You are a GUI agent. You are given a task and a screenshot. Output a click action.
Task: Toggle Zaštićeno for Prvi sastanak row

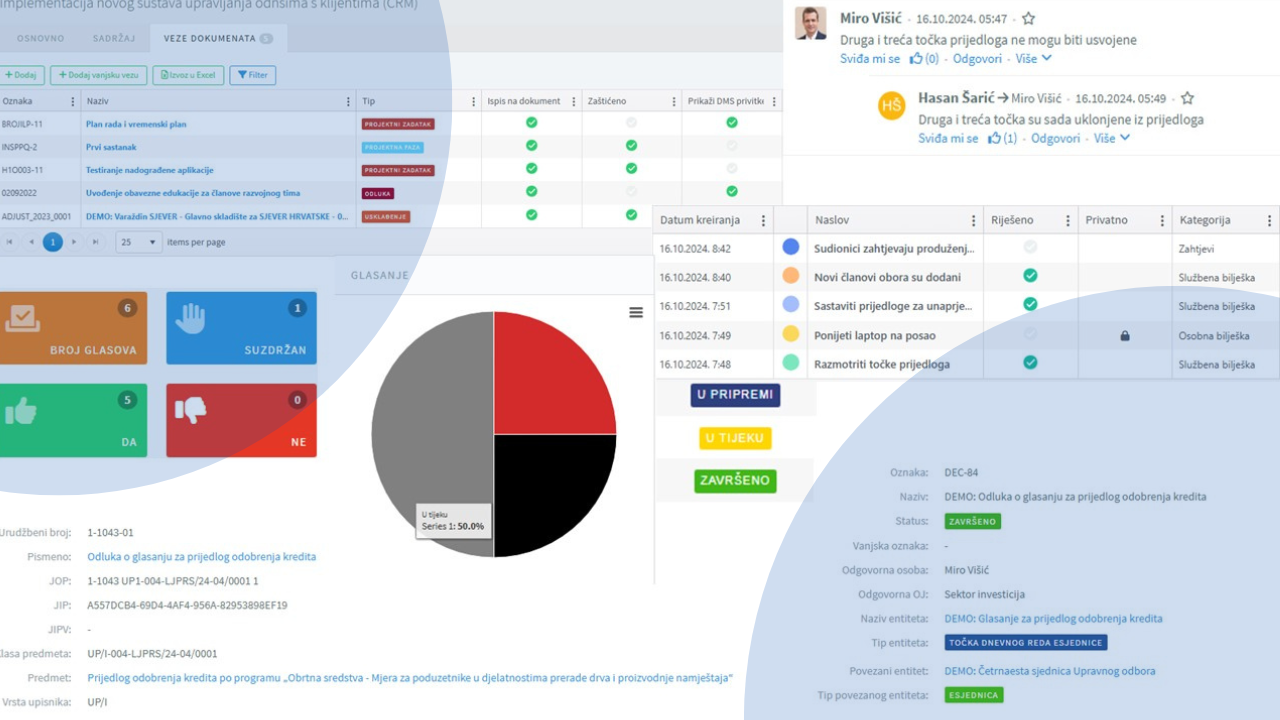631,145
